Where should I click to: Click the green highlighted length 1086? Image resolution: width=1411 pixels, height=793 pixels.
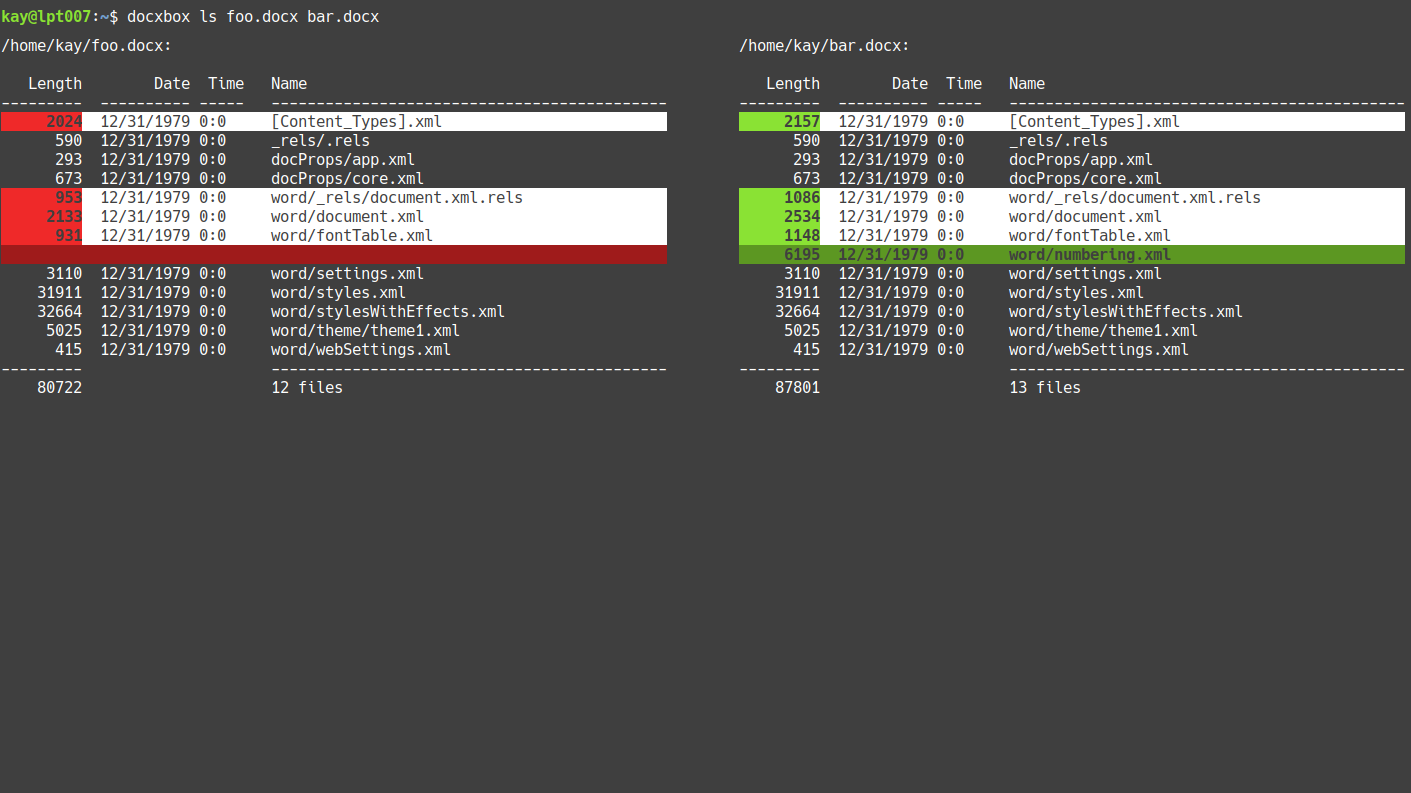802,198
